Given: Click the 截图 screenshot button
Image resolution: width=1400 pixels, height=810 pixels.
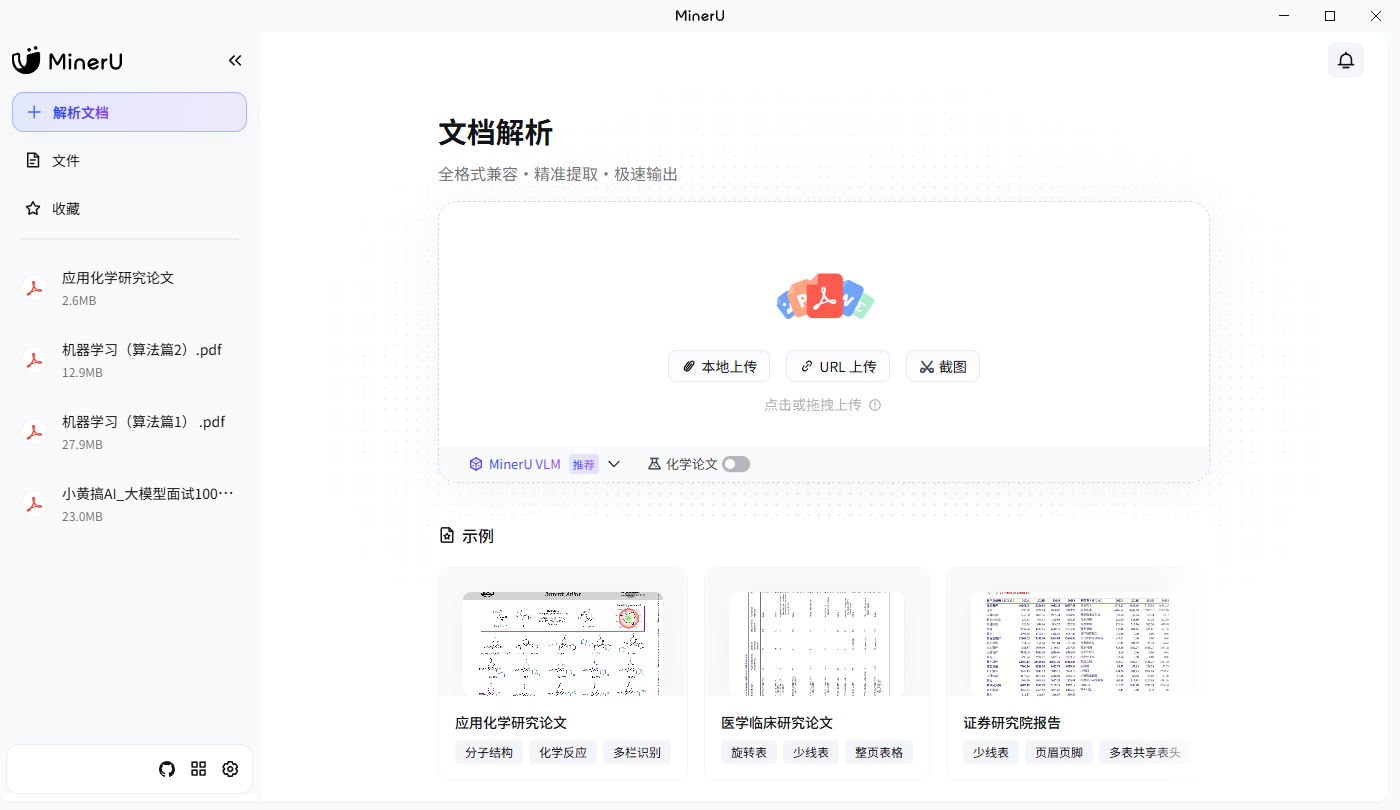Looking at the screenshot, I should [943, 366].
